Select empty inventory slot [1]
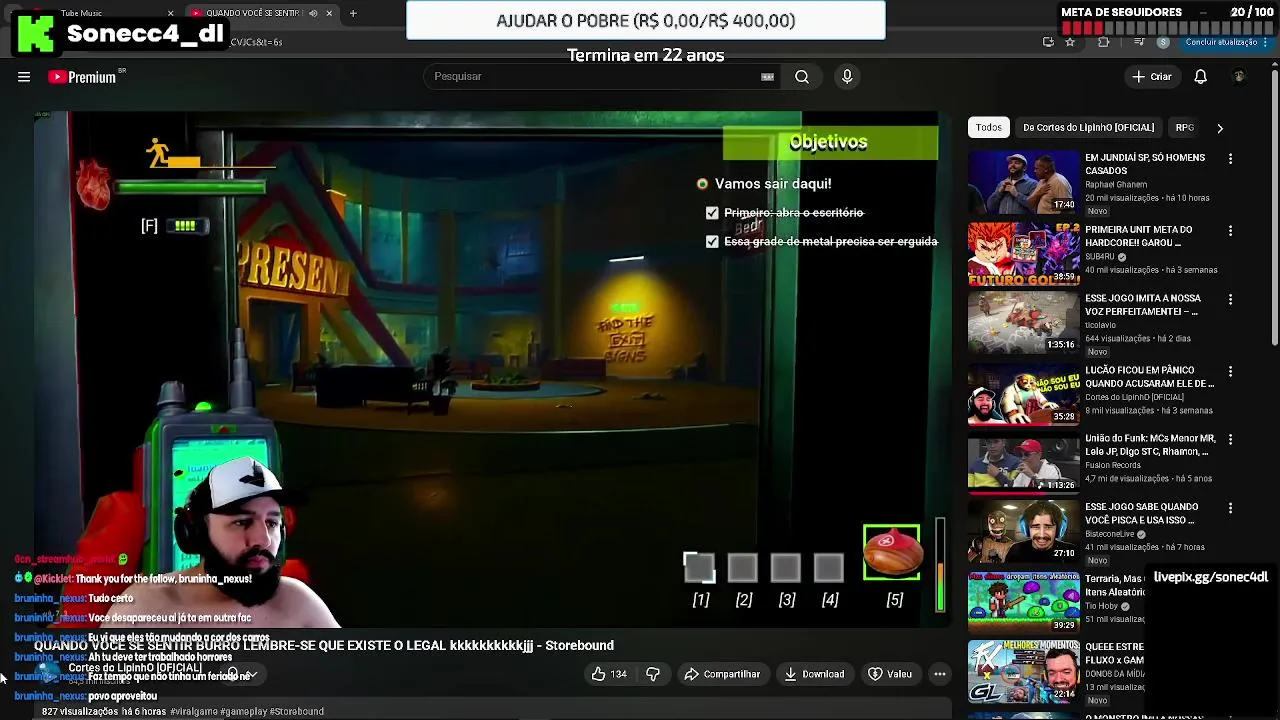Screen dimensions: 1280x720 click(x=700, y=568)
